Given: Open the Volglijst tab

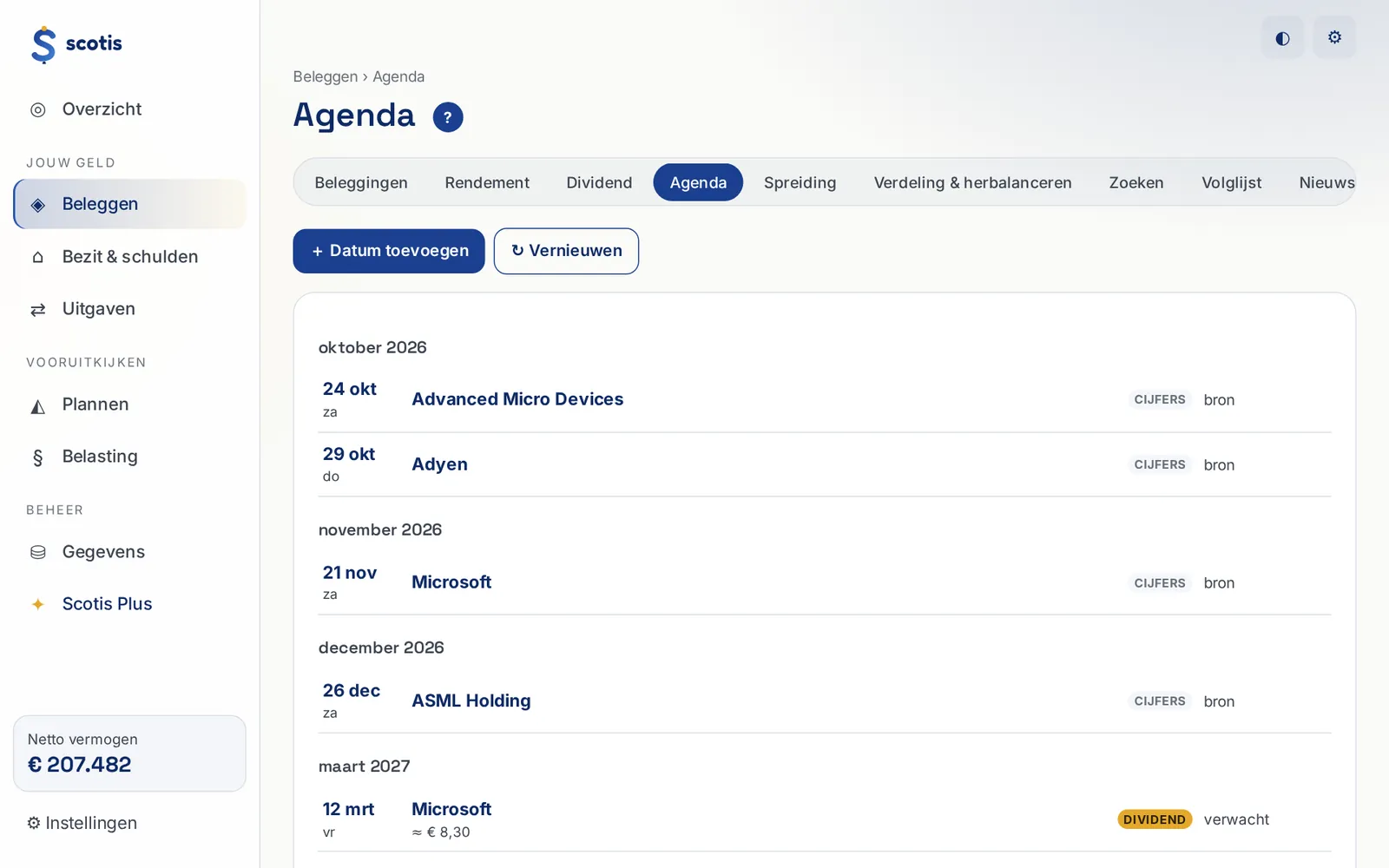Looking at the screenshot, I should [x=1231, y=182].
